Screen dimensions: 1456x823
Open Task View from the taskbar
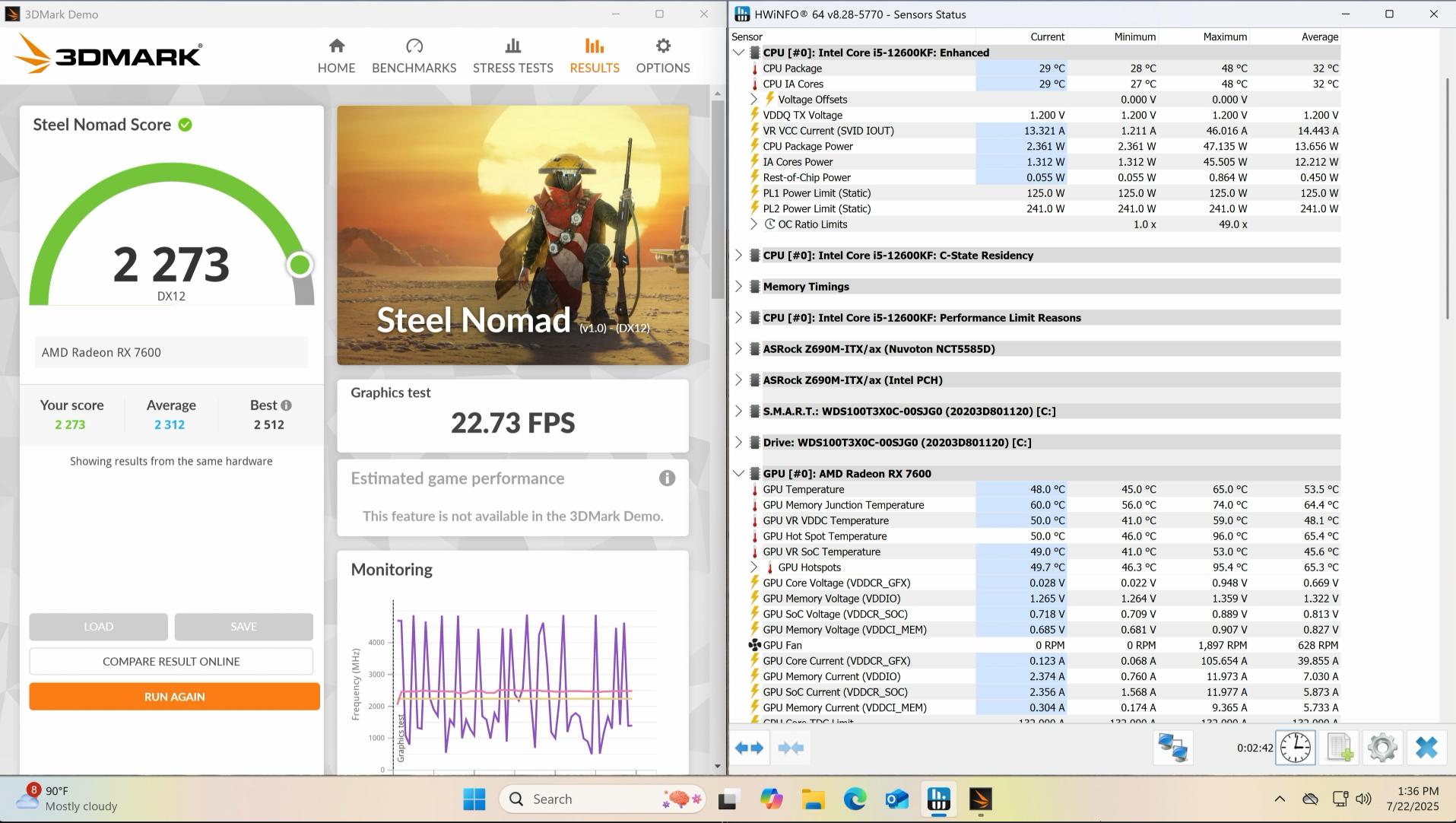click(x=728, y=799)
